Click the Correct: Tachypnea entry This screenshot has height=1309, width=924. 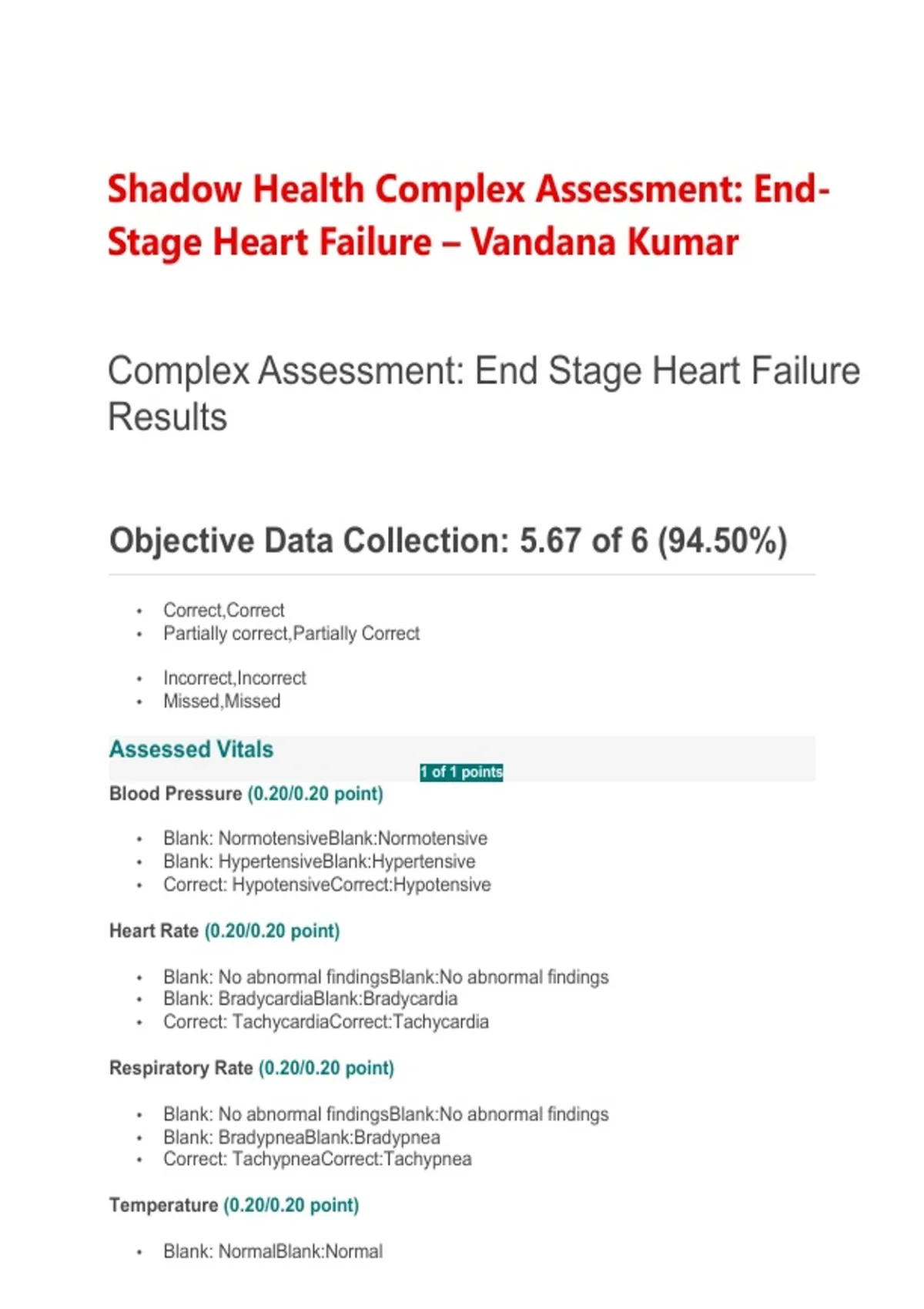(x=317, y=1159)
